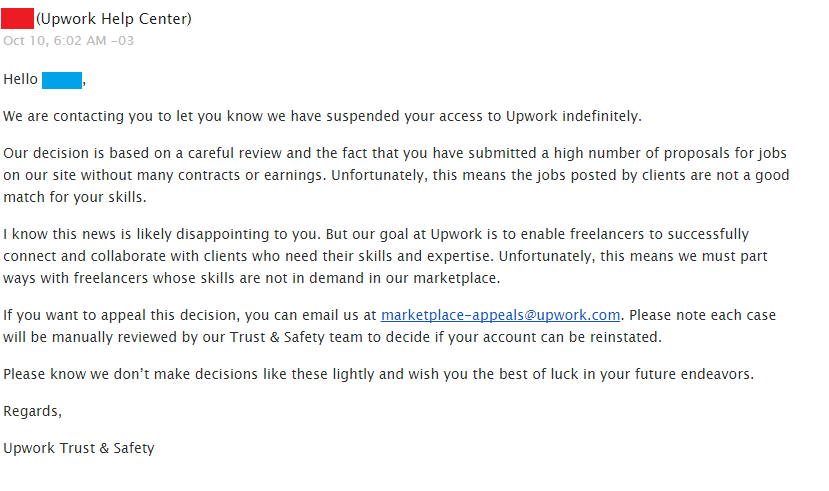Click the "Upwork Trust & Safety" signature

(79, 448)
